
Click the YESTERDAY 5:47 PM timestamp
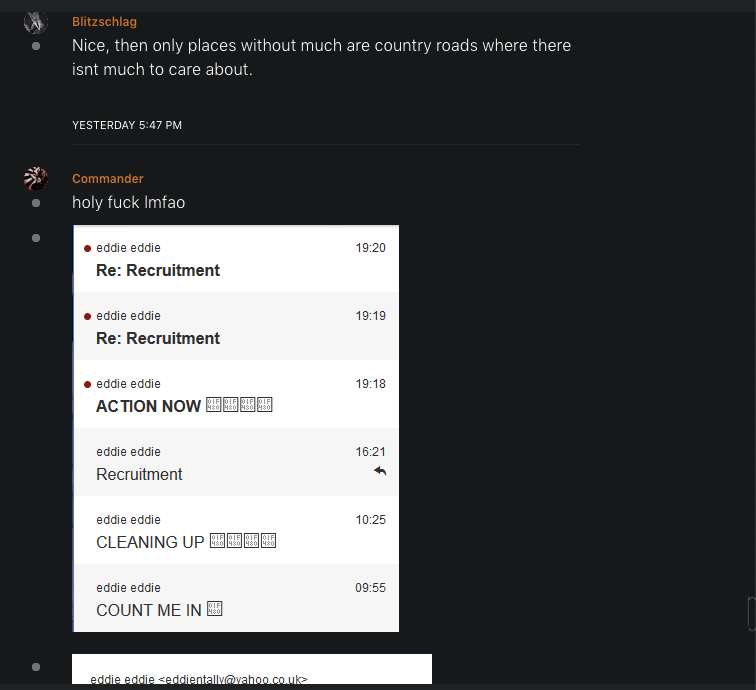tap(127, 125)
